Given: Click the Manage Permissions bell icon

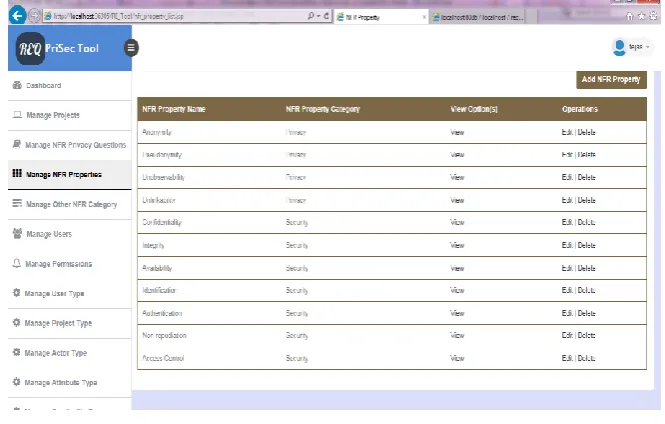Looking at the screenshot, I should [17, 263].
